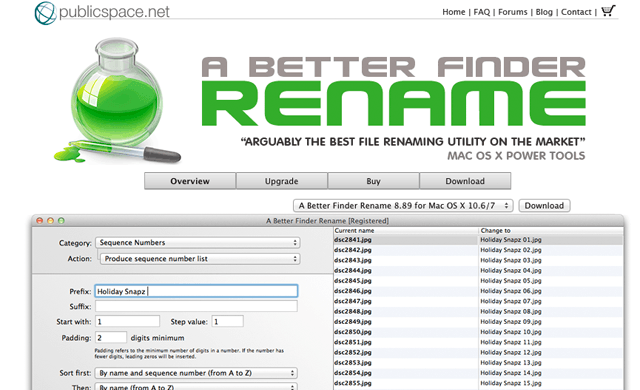Switch to the Overview tab
The image size is (640, 390).
point(190,181)
